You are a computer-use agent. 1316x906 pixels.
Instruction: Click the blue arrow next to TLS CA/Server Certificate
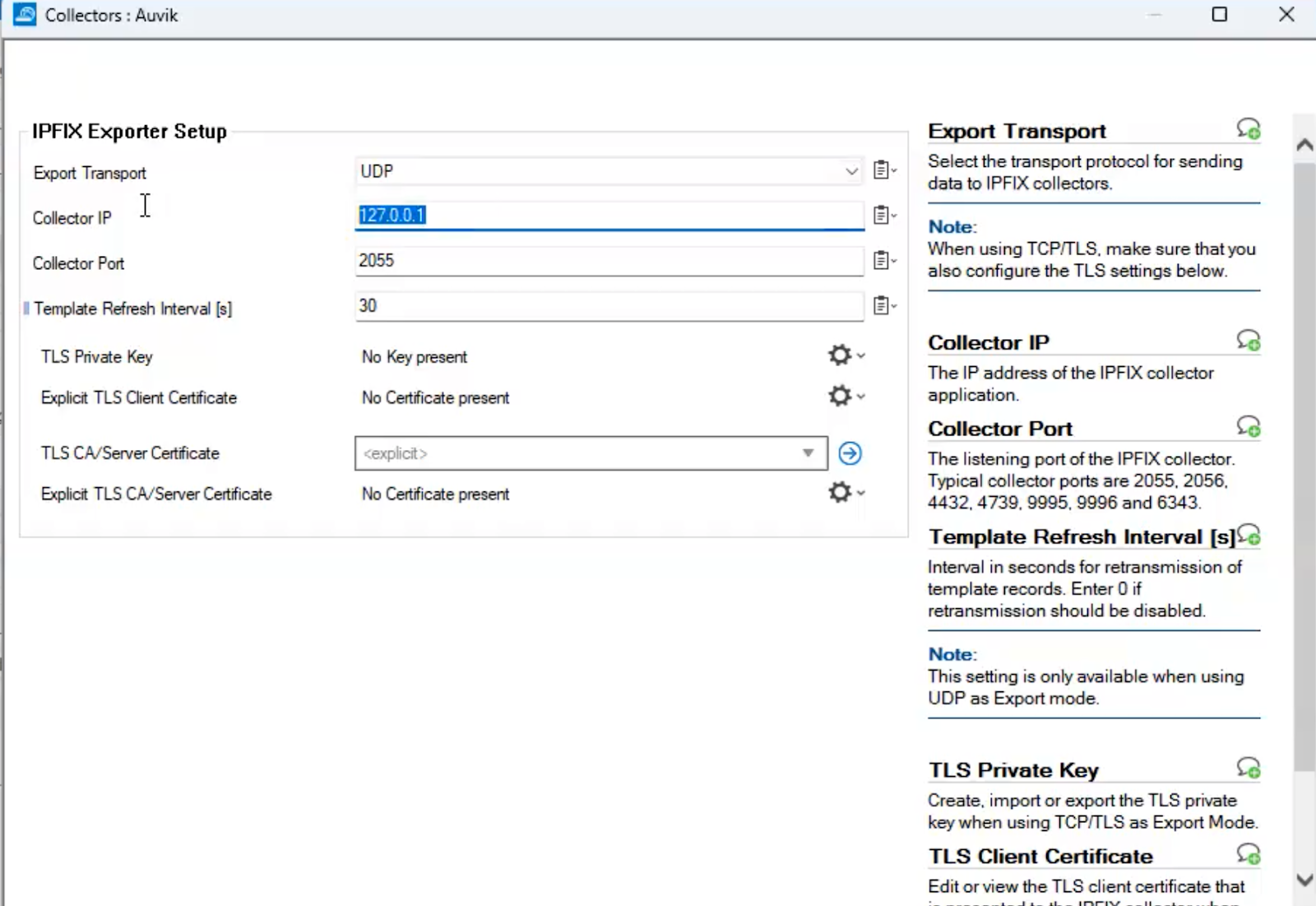tap(850, 453)
